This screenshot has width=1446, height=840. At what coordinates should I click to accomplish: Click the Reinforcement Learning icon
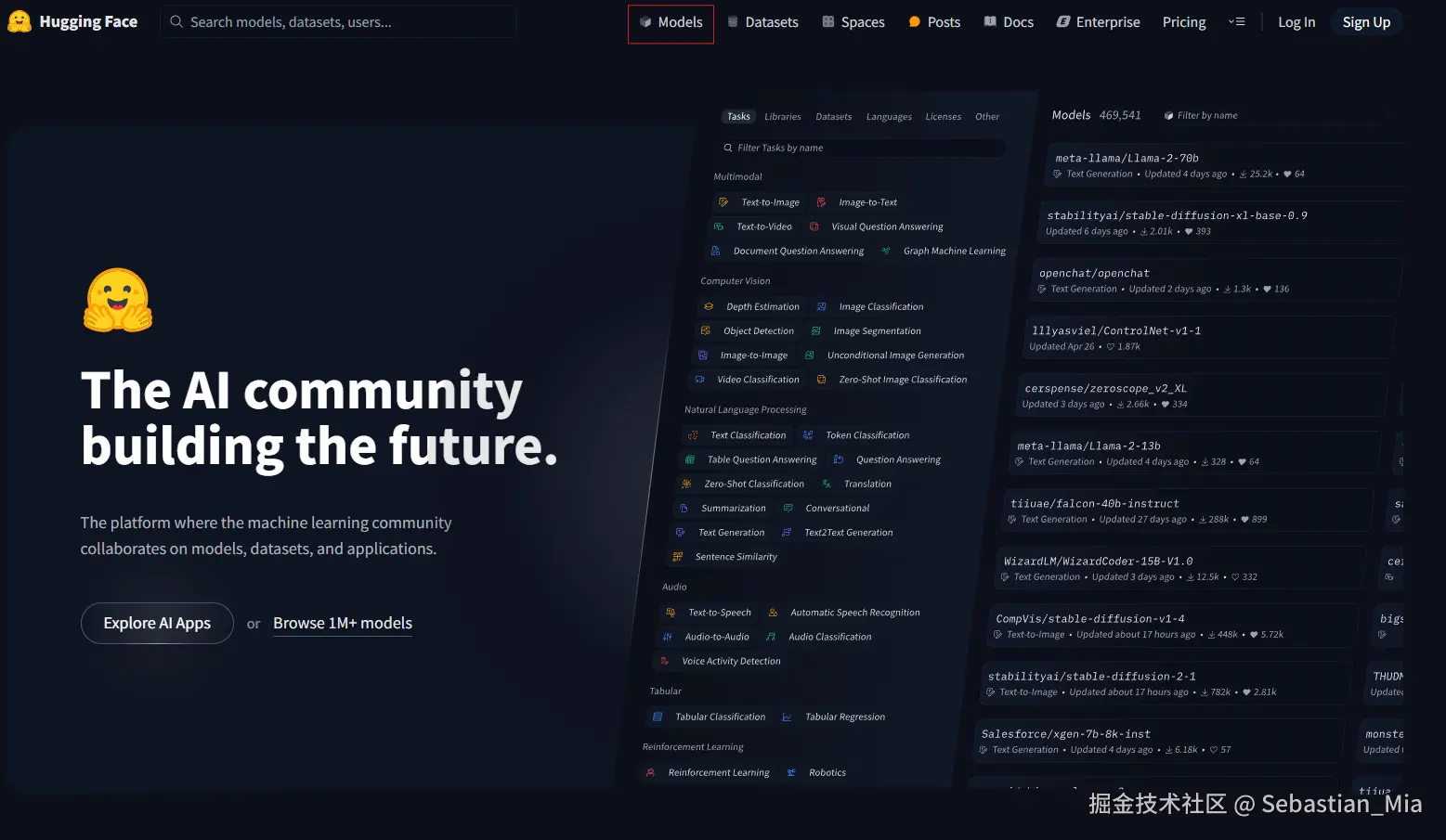650,772
